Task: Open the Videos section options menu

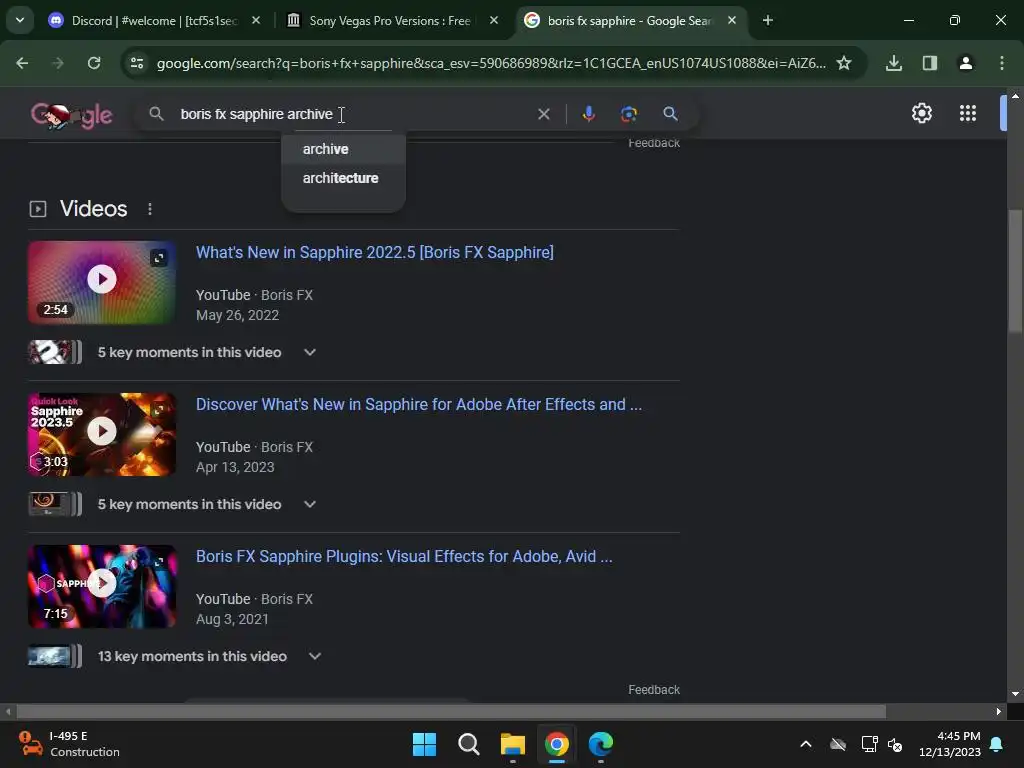Action: [150, 209]
